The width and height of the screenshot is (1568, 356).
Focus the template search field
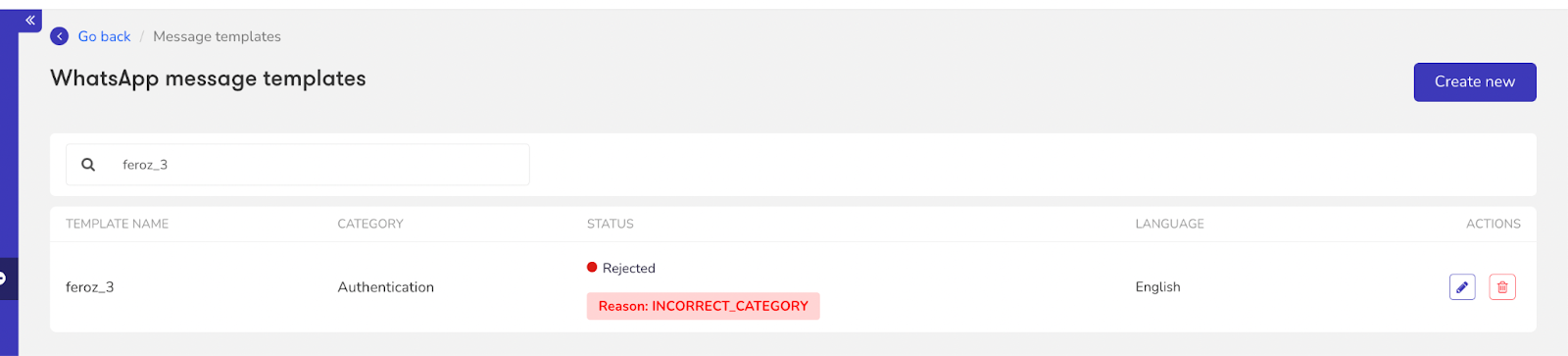tap(298, 165)
